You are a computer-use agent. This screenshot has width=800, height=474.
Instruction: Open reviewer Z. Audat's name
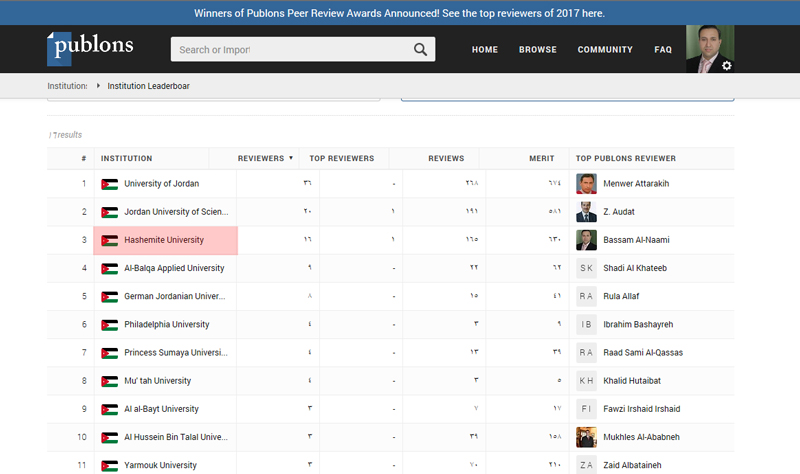[619, 212]
